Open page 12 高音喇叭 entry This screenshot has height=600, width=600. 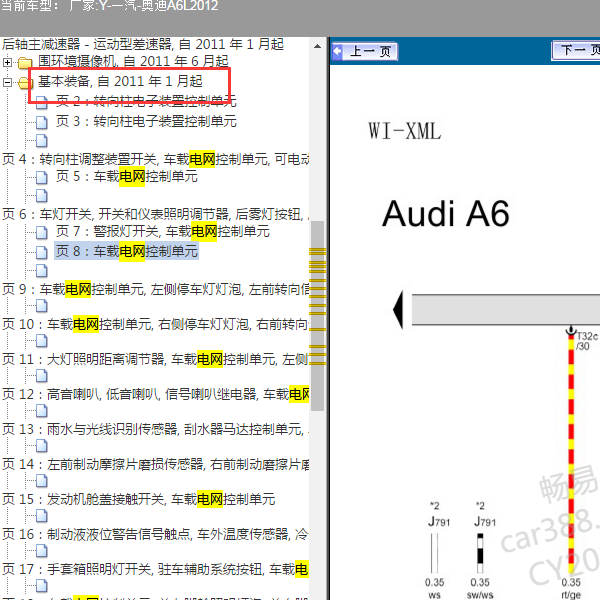coord(155,394)
